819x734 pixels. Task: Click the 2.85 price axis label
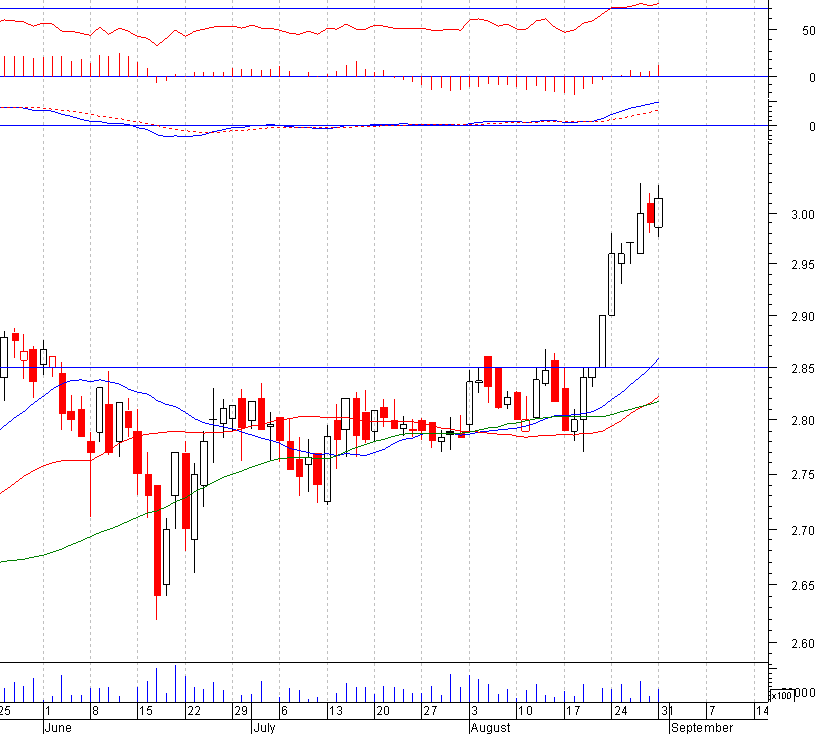click(802, 368)
